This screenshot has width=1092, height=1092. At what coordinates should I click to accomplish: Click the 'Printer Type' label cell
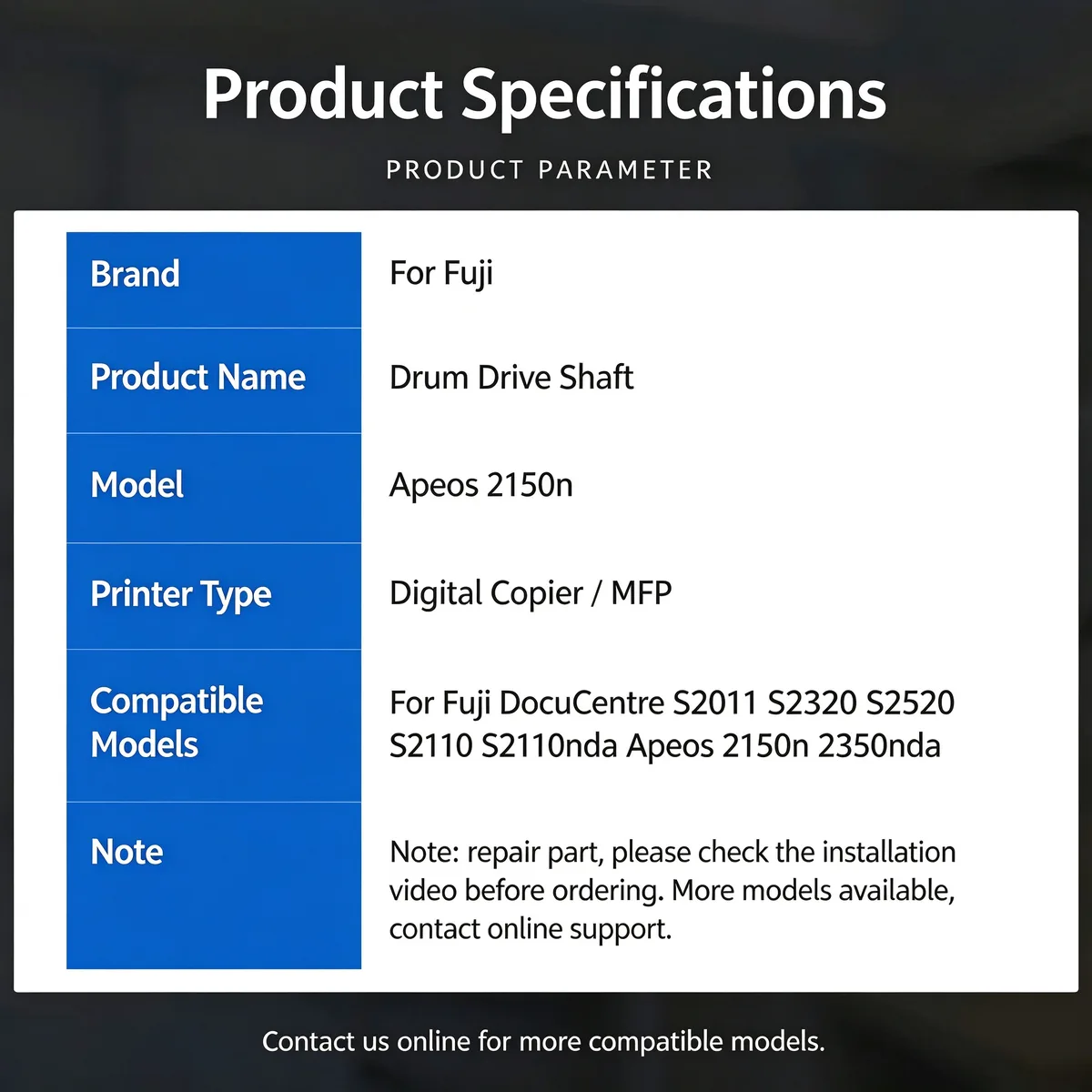click(214, 597)
